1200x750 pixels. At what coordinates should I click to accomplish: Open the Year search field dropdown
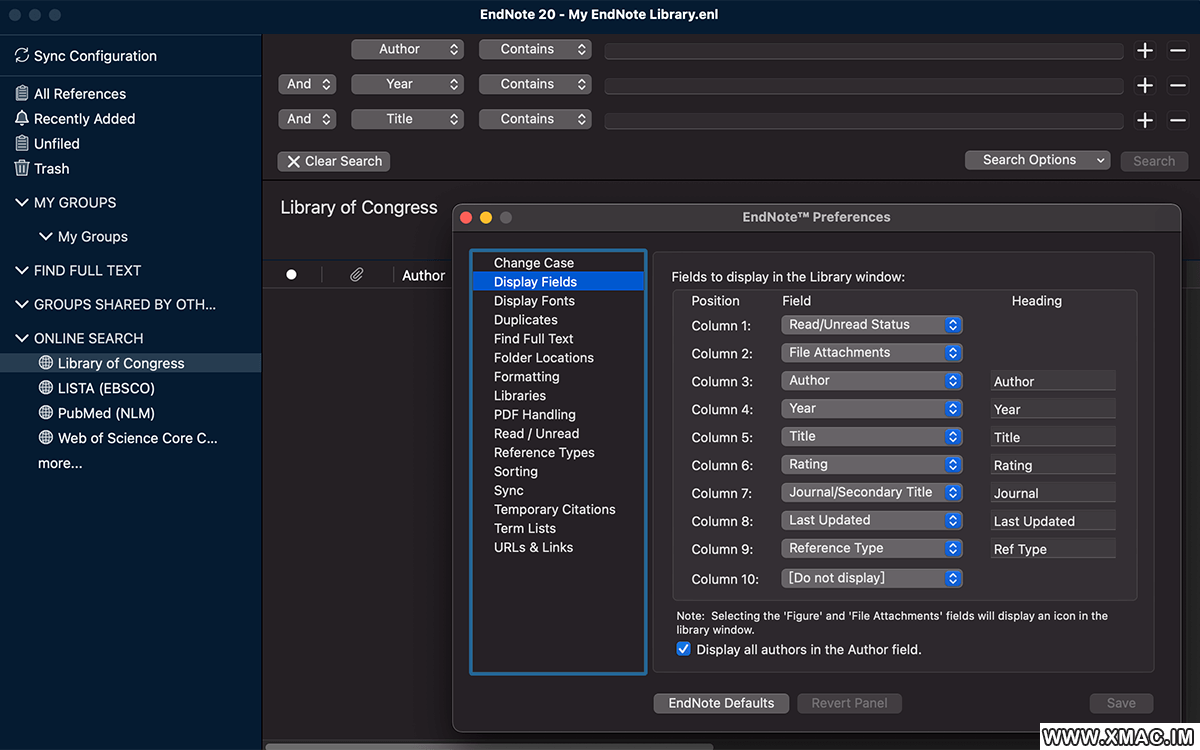407,84
